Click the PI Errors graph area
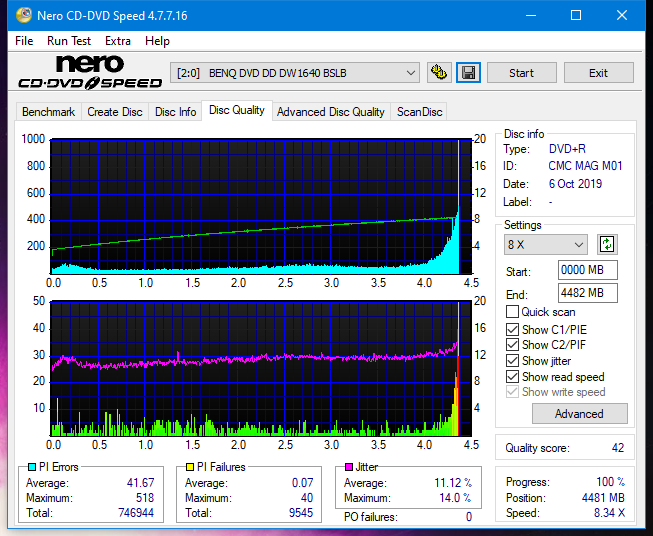The width and height of the screenshot is (653, 536). (x=261, y=206)
